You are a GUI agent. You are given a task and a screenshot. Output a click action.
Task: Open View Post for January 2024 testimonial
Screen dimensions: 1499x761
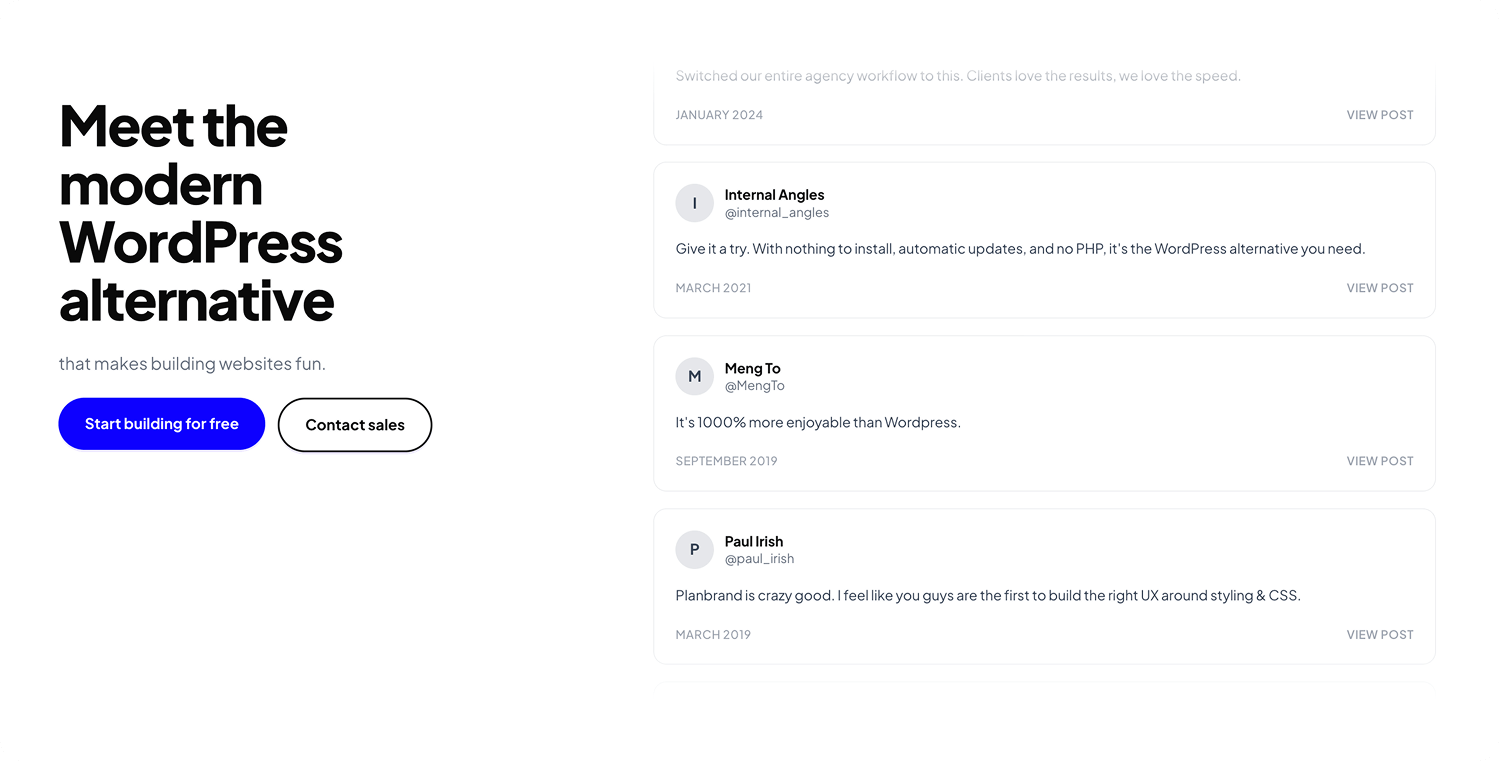(x=1379, y=115)
